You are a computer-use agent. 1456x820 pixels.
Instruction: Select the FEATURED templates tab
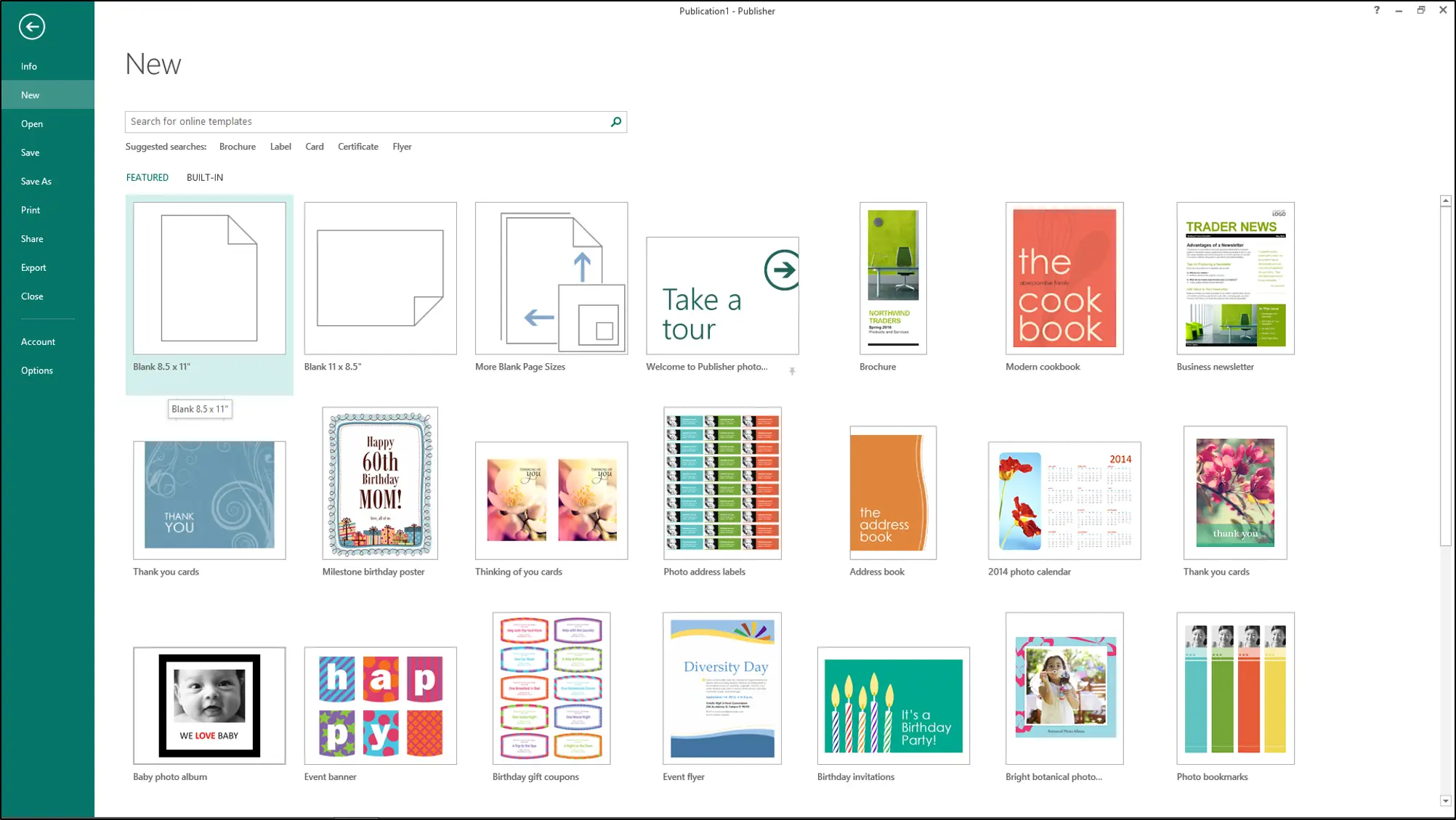(147, 177)
